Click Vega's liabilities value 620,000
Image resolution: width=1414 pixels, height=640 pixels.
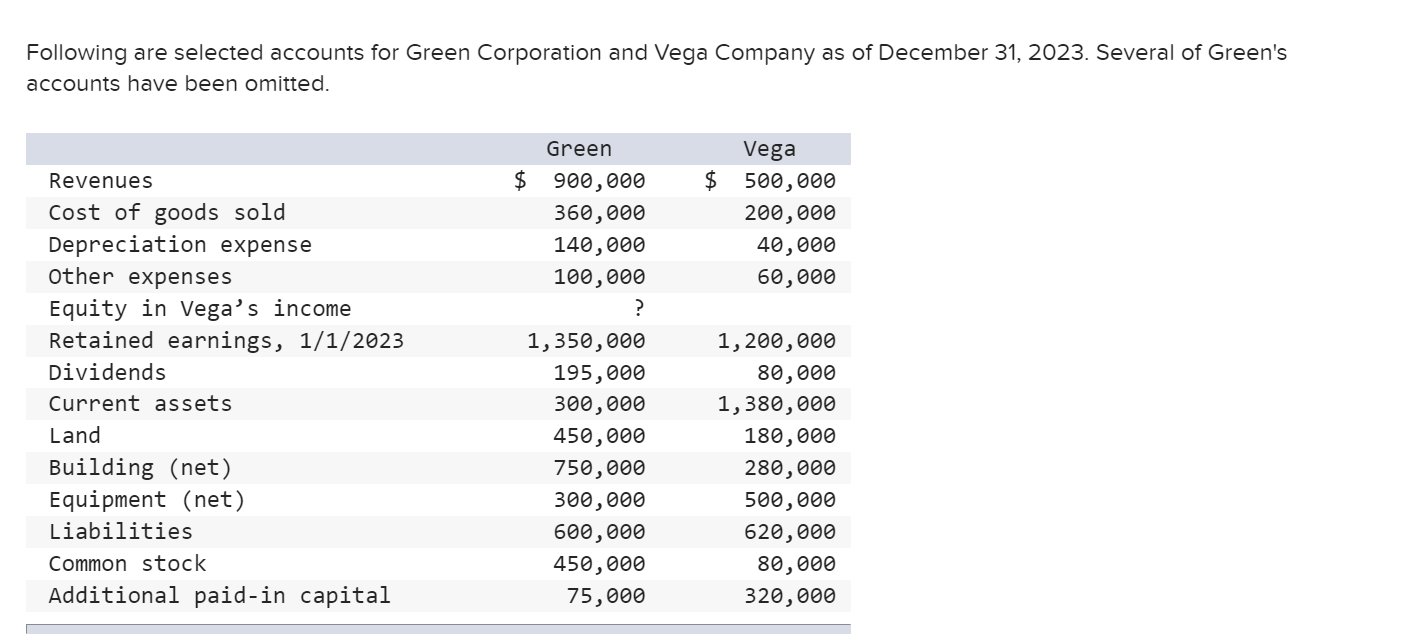[790, 532]
